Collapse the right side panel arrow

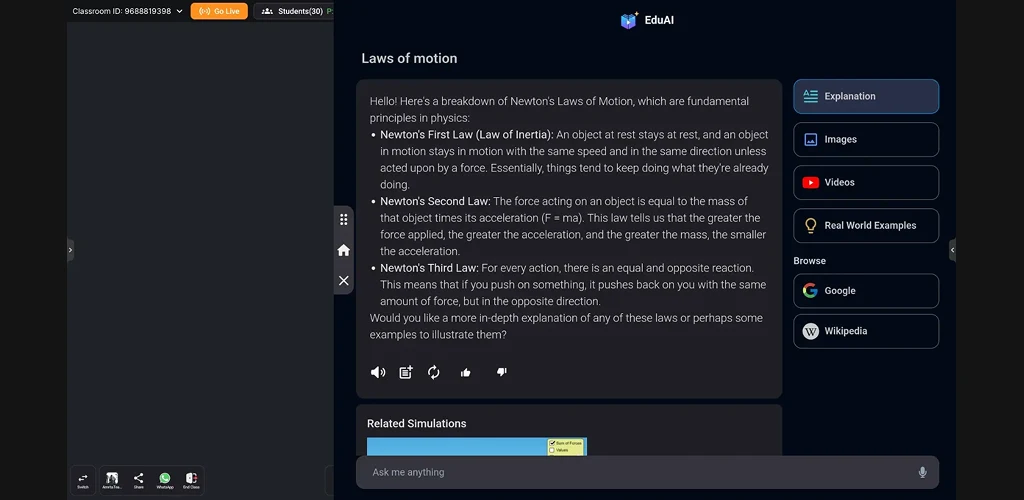(952, 250)
